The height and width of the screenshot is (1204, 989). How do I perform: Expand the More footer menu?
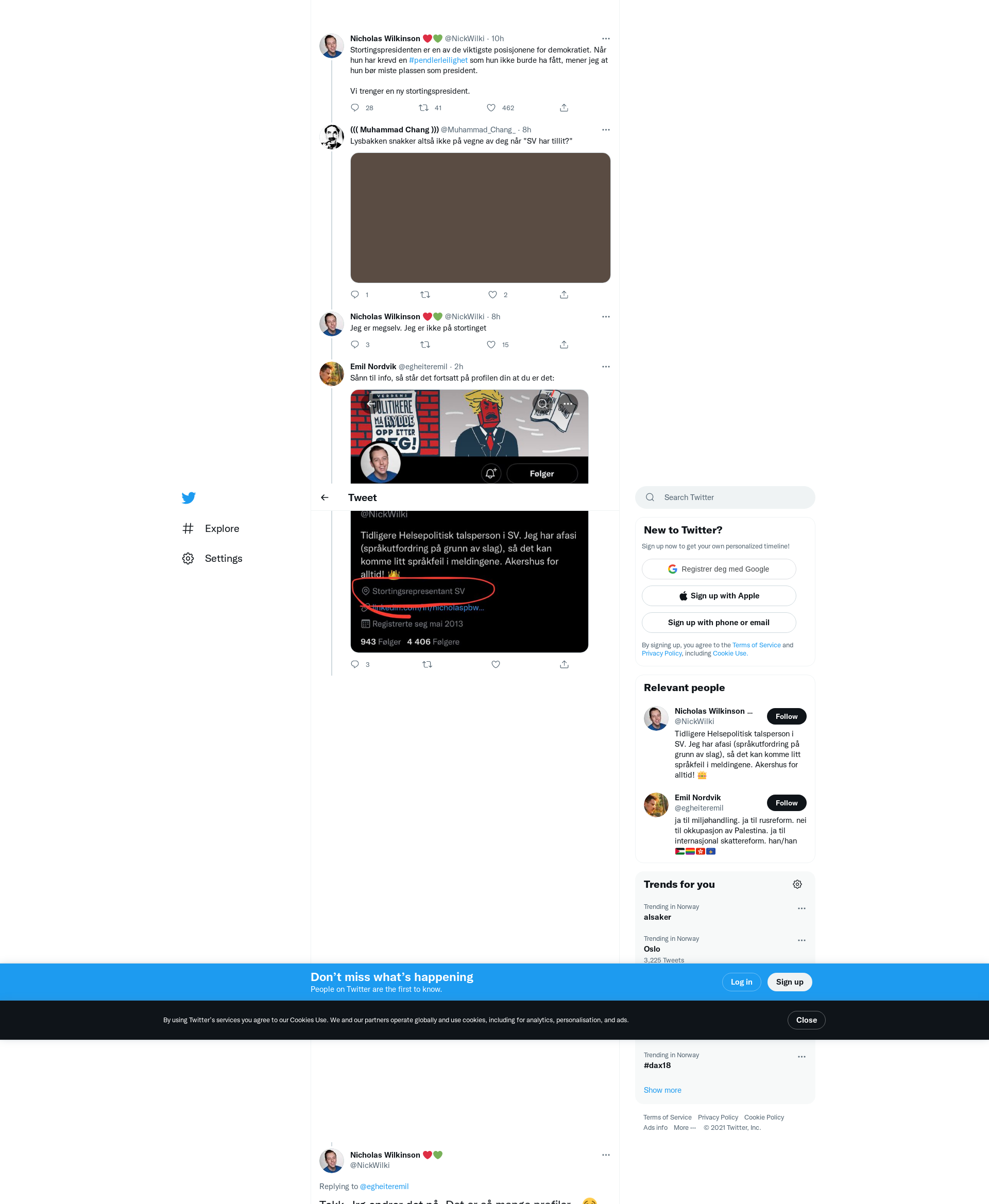(x=684, y=1128)
